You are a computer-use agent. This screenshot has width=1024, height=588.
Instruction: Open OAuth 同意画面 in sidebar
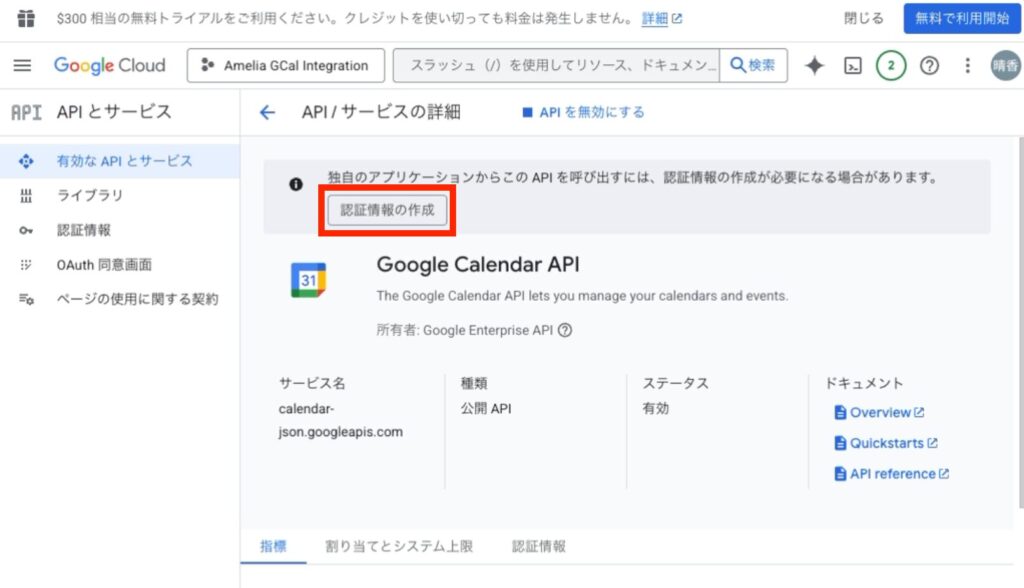[104, 265]
